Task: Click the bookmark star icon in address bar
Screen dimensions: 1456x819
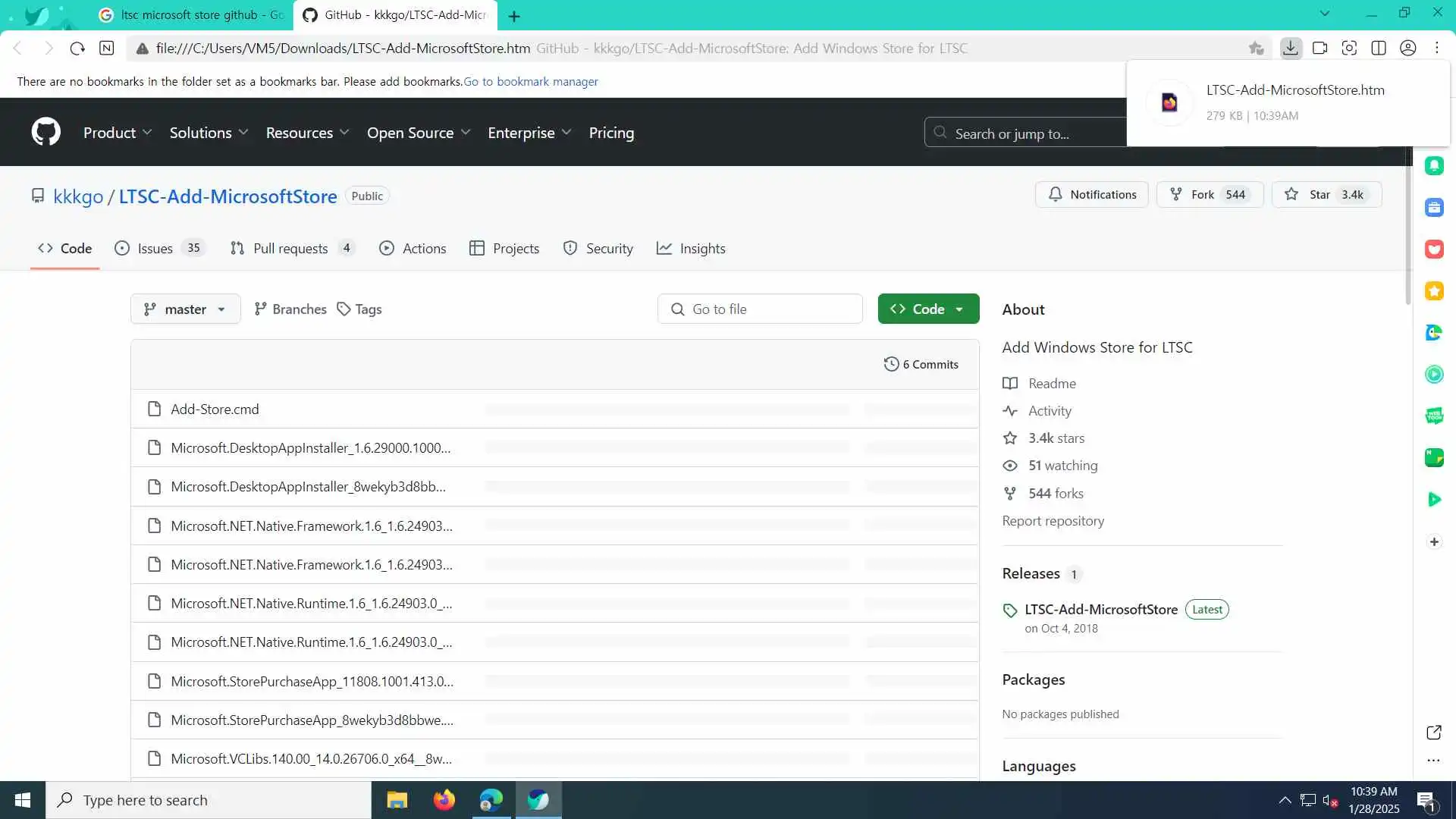Action: (1256, 48)
